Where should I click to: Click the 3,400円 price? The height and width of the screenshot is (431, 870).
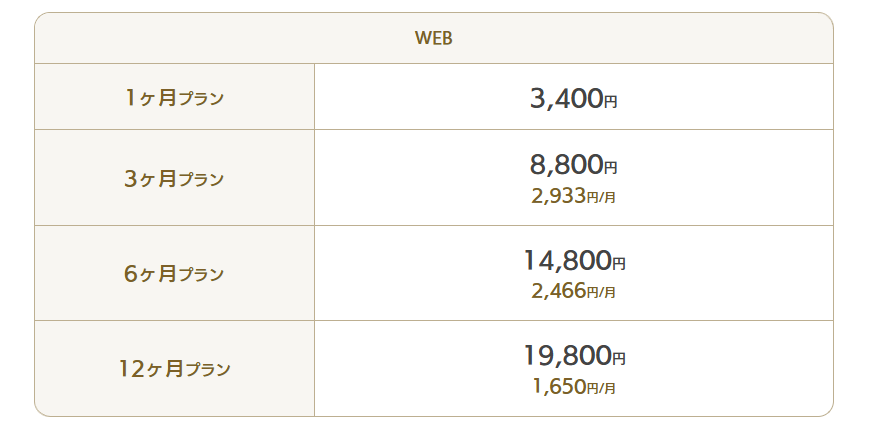click(x=573, y=99)
